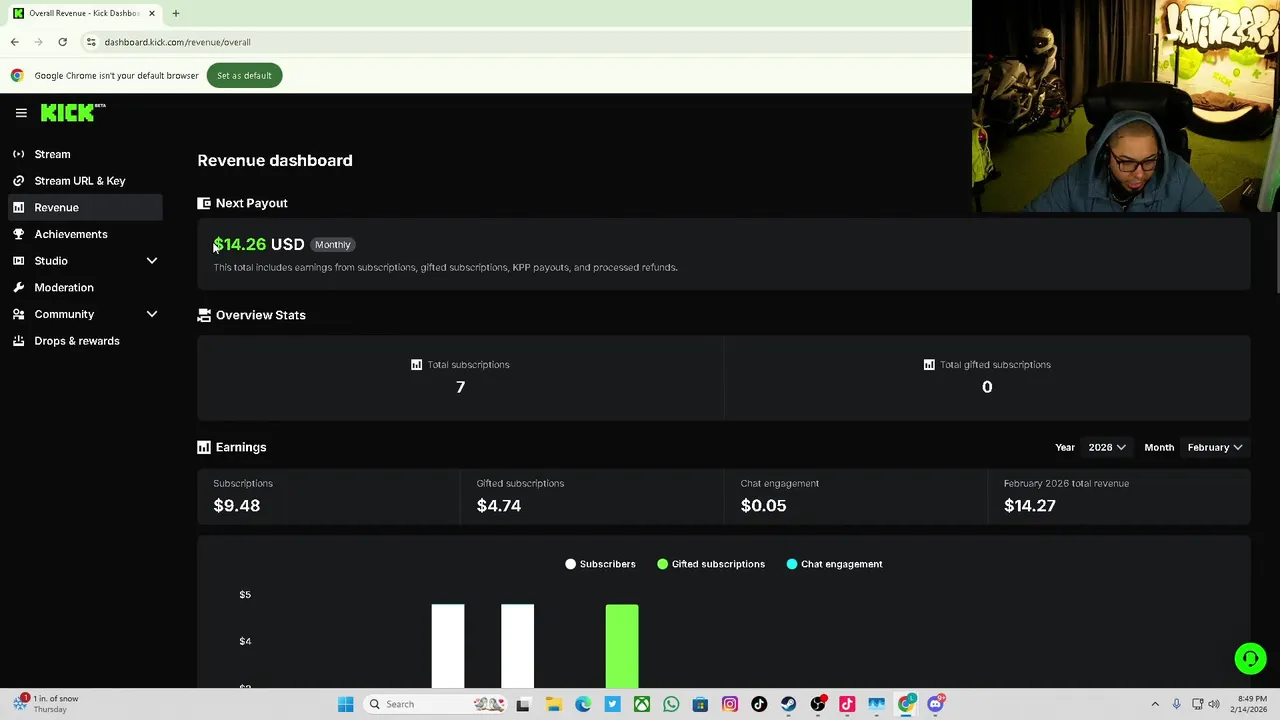The image size is (1280, 720).
Task: Open the Xbox app from taskbar
Action: (x=642, y=704)
